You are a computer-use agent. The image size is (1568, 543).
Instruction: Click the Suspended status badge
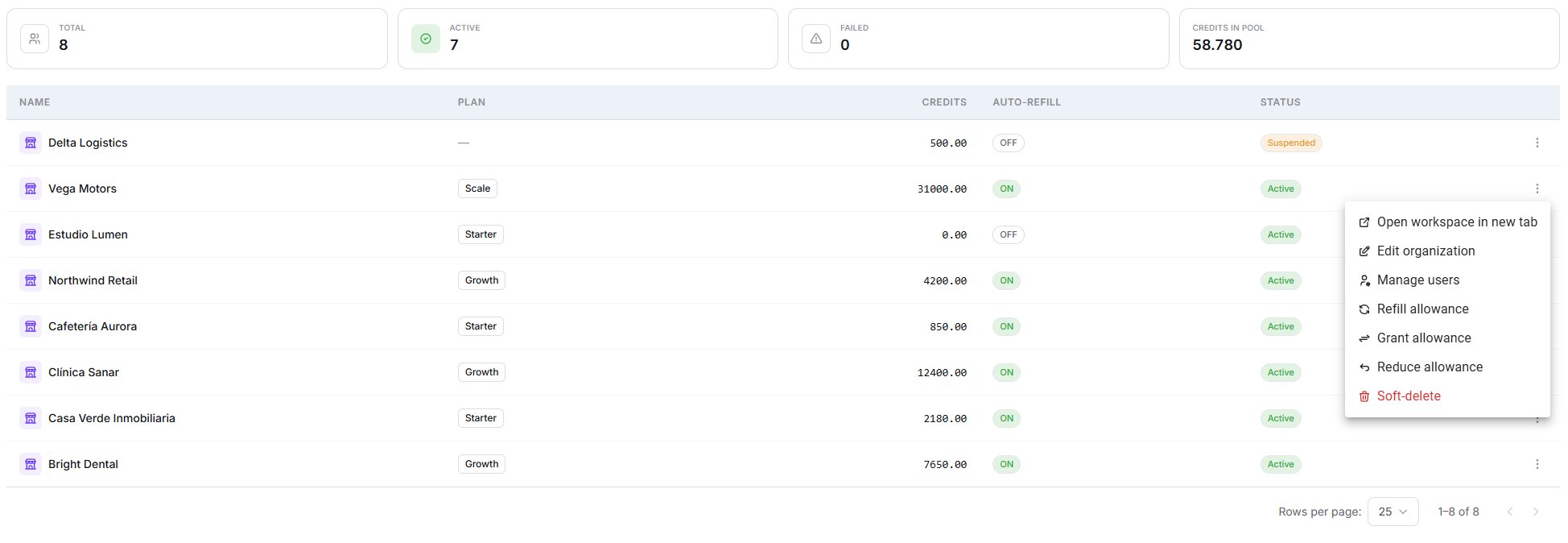point(1291,143)
